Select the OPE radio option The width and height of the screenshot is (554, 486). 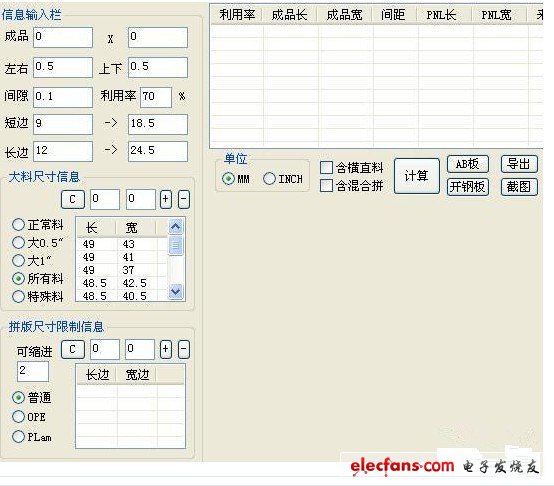click(18, 417)
